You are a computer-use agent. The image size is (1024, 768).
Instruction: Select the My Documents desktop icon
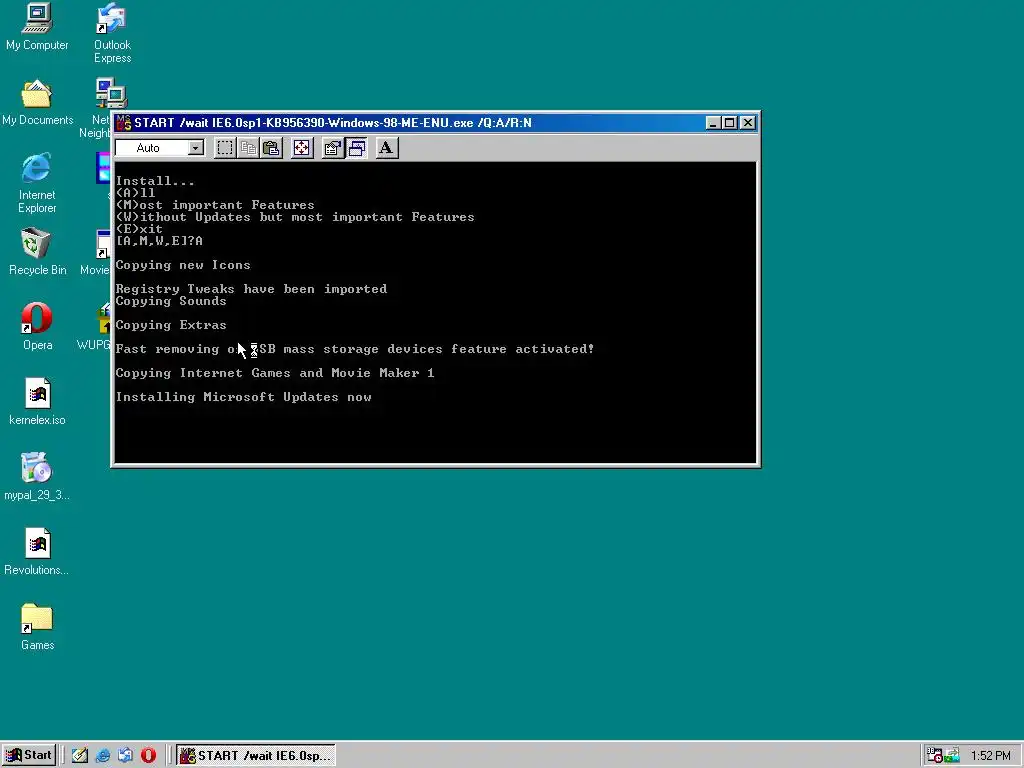(x=37, y=103)
